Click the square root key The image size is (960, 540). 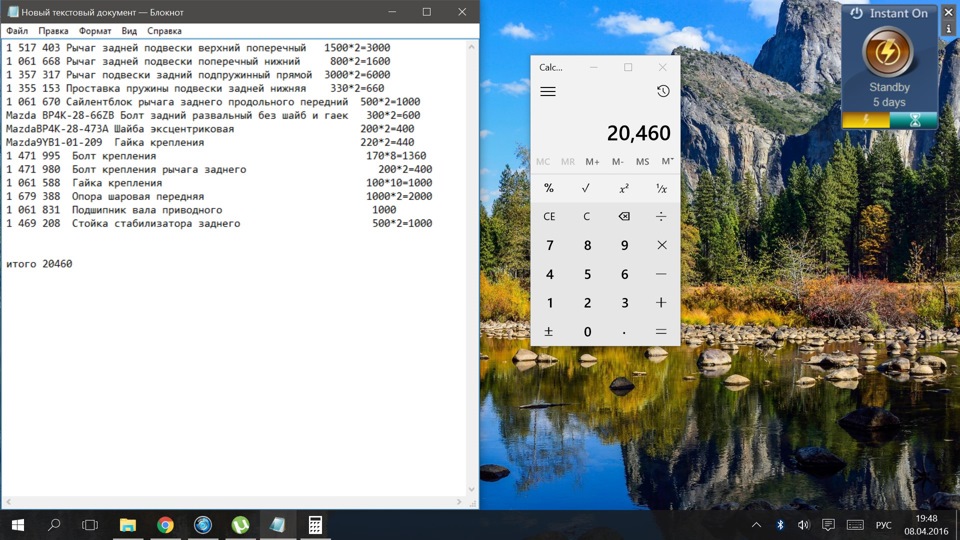point(587,188)
